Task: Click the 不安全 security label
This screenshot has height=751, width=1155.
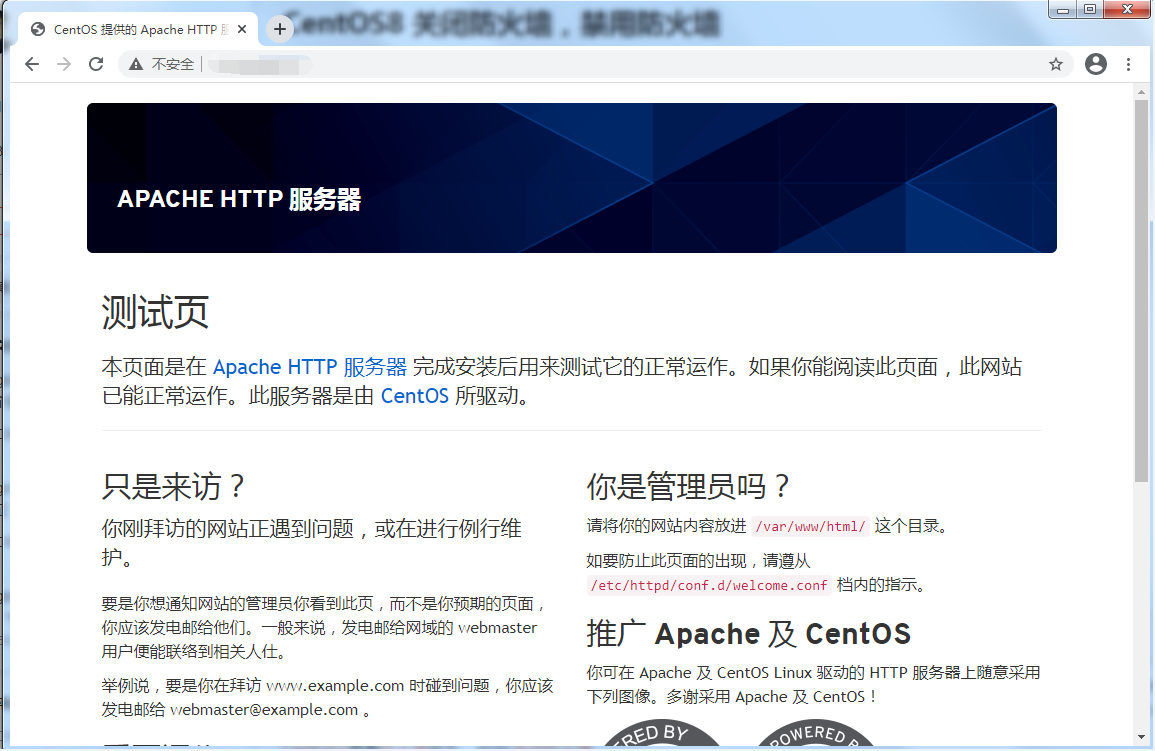Action: point(172,64)
